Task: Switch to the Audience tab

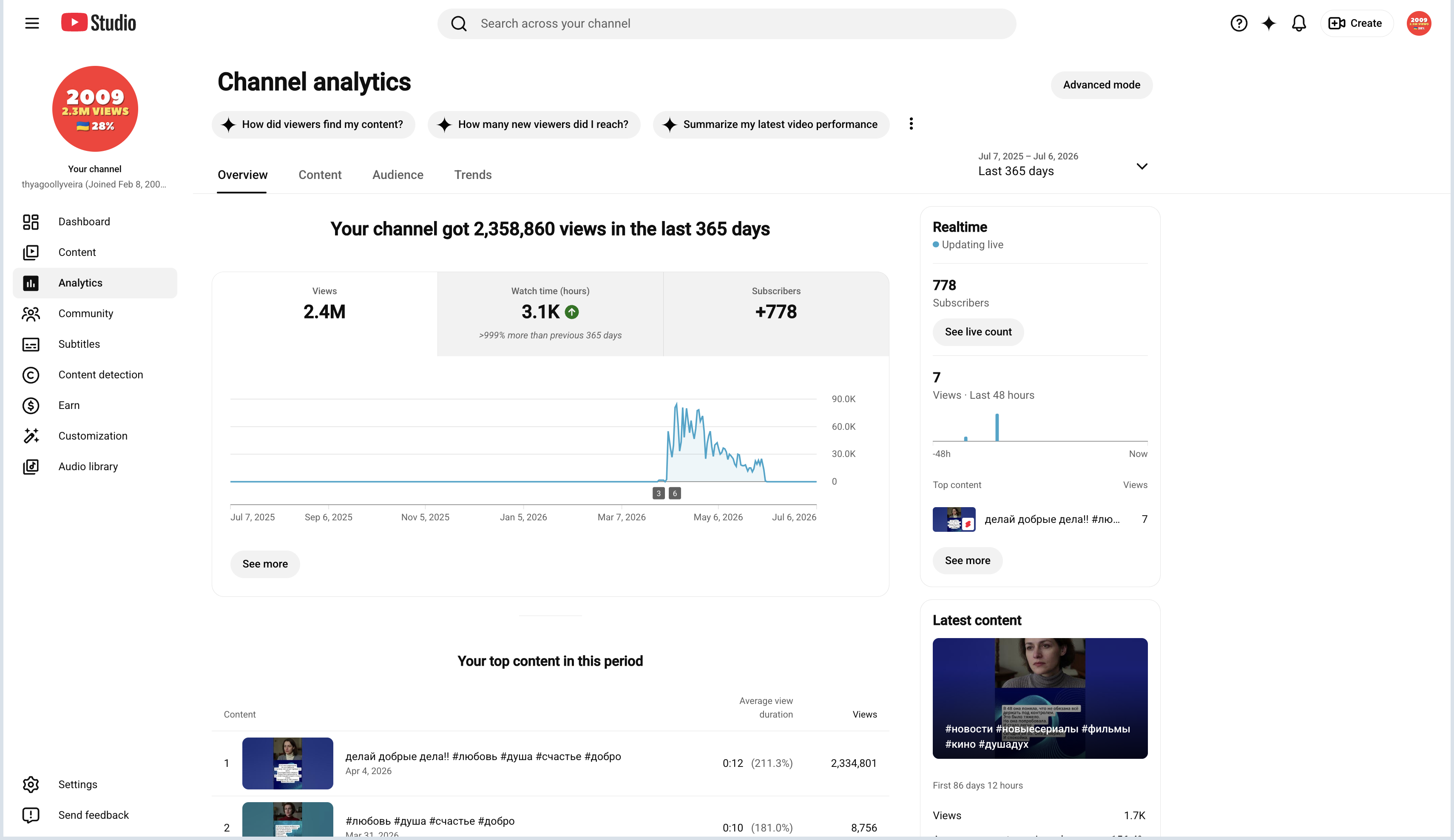Action: [398, 175]
